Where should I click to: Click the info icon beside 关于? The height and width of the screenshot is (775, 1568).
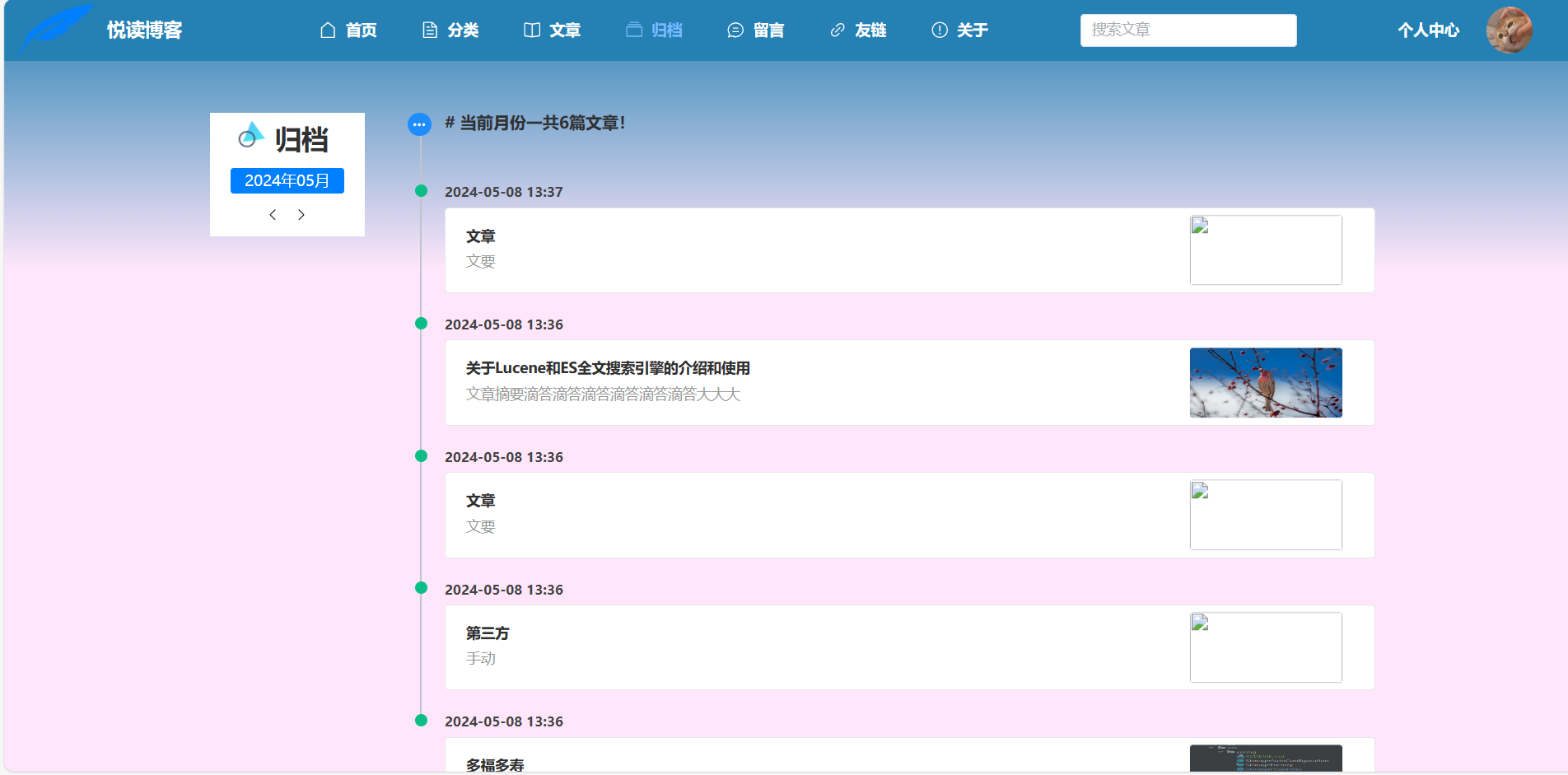click(940, 30)
